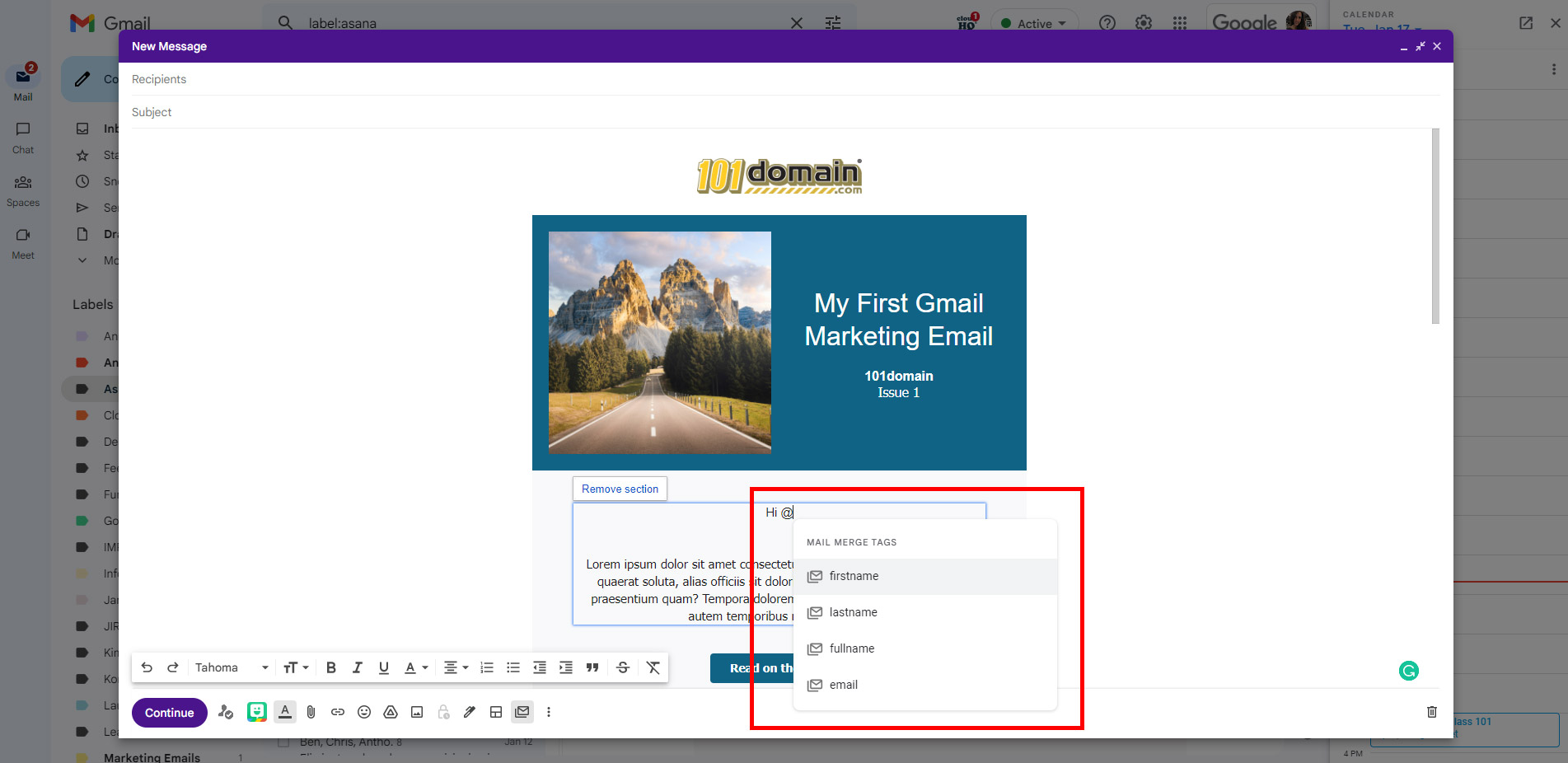Click the 'My First Gmail Marketing Email' heading
Image resolution: width=1568 pixels, height=763 pixels.
point(899,320)
